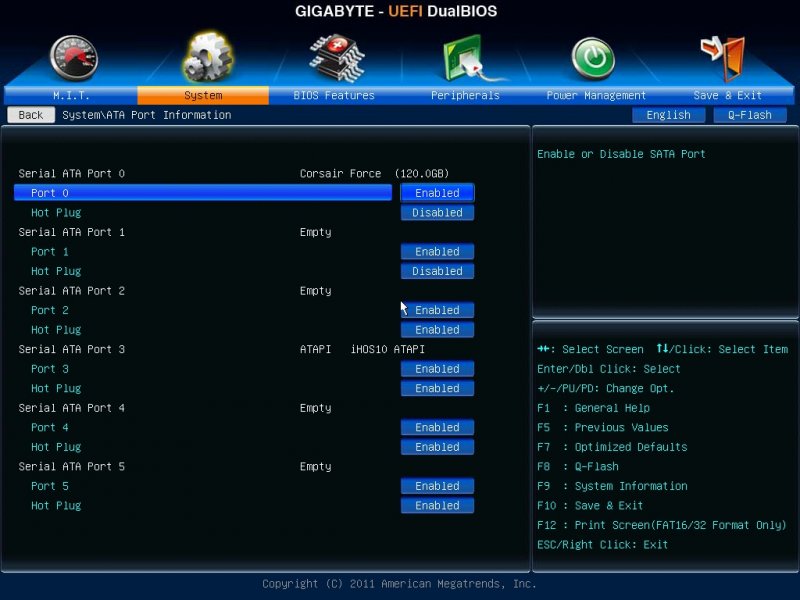This screenshot has width=800, height=600.
Task: Open the Port 5 Enabled option selector
Action: pos(437,486)
